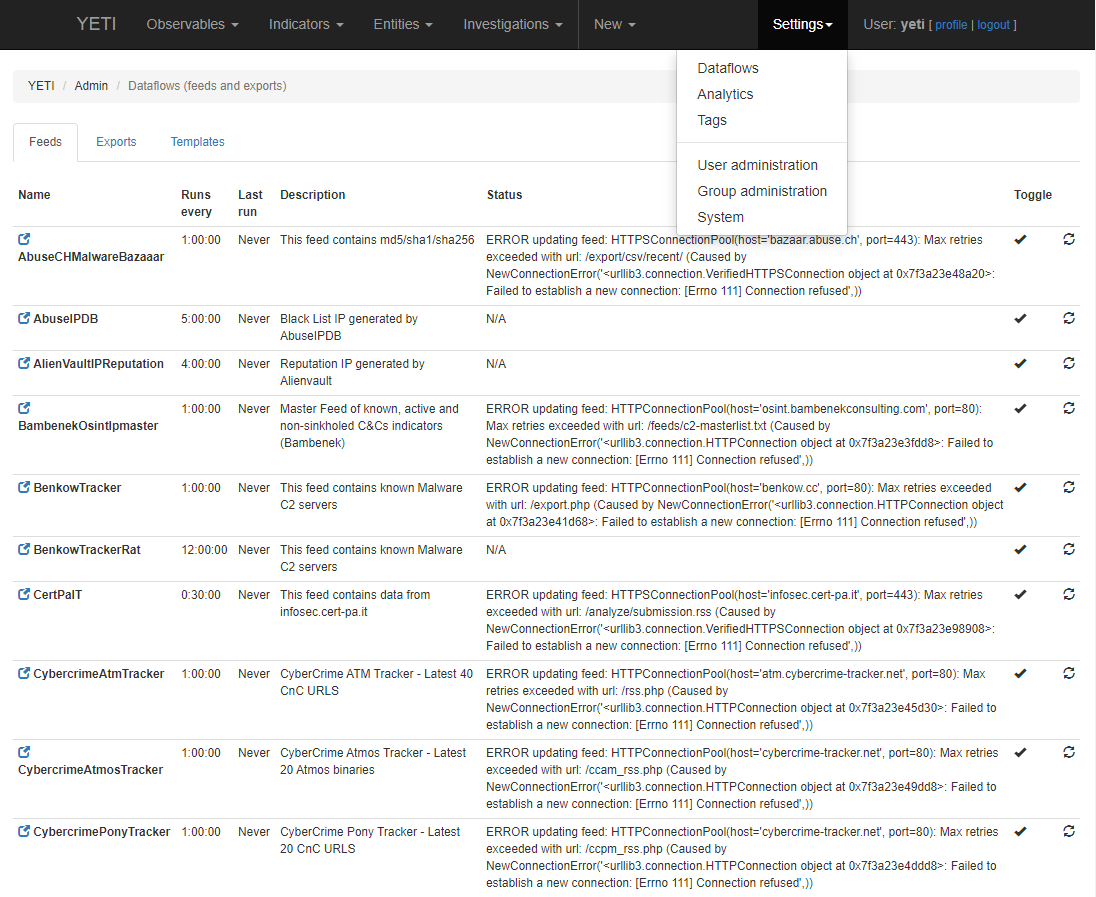This screenshot has height=897, width=1096.
Task: Open external link icon for AlienVaultIPReputation
Action: click(24, 363)
